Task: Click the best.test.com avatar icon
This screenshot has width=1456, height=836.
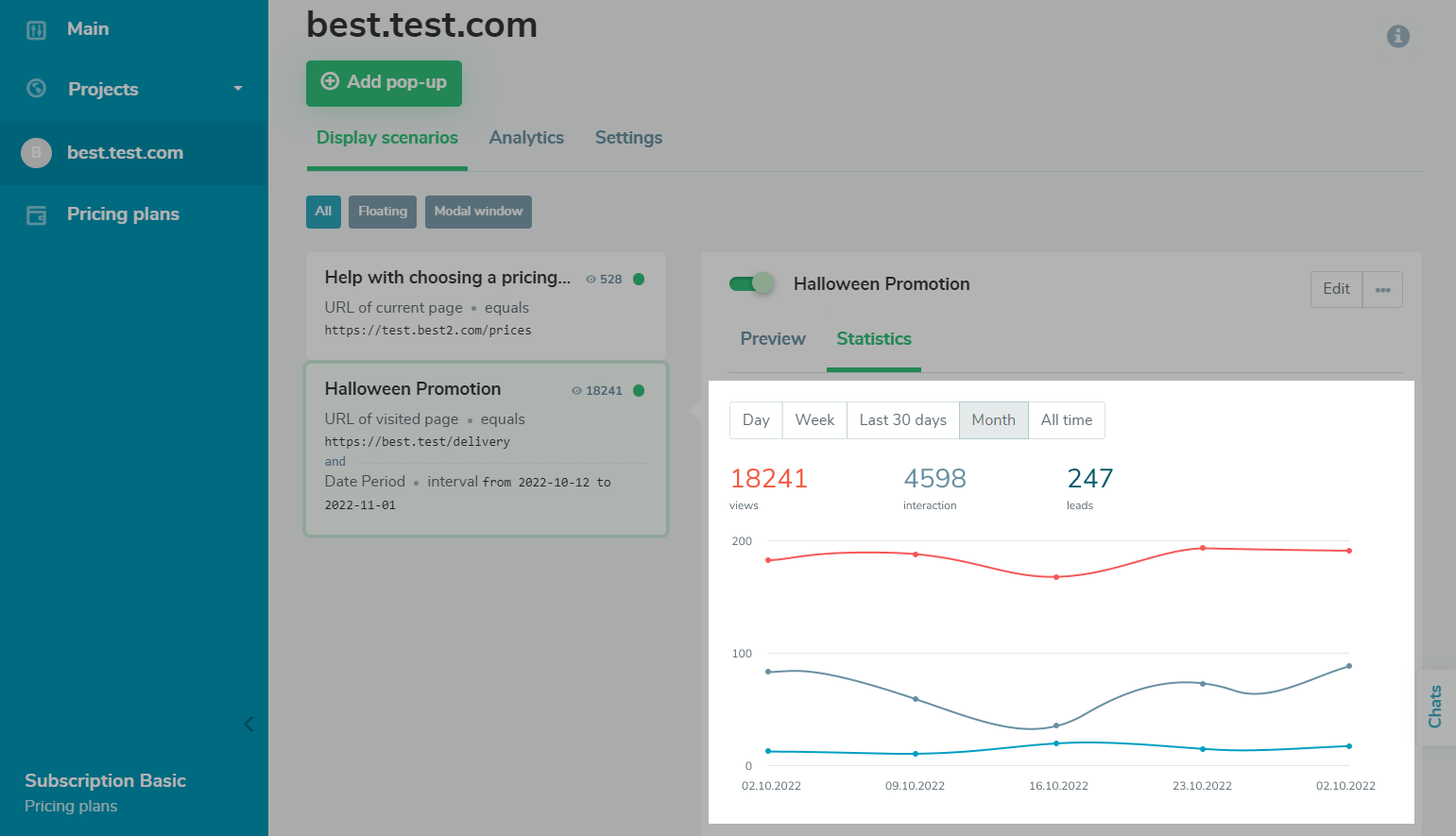Action: 37,152
